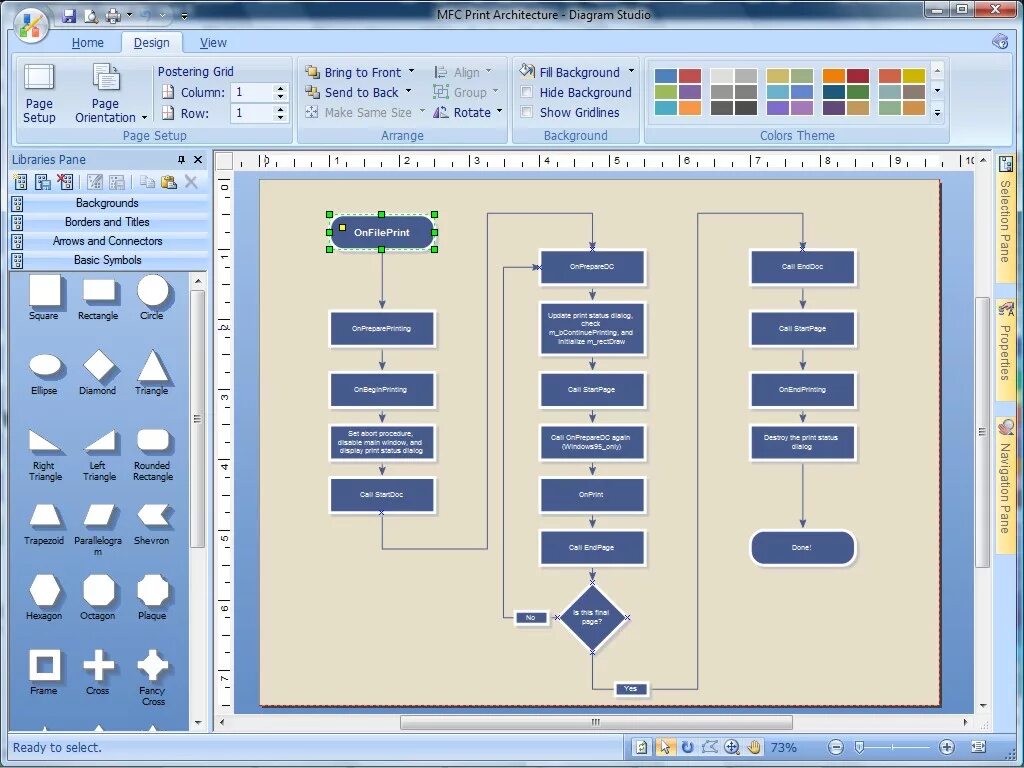Pick the Hexagon symbol
The width and height of the screenshot is (1024, 768).
tap(44, 593)
